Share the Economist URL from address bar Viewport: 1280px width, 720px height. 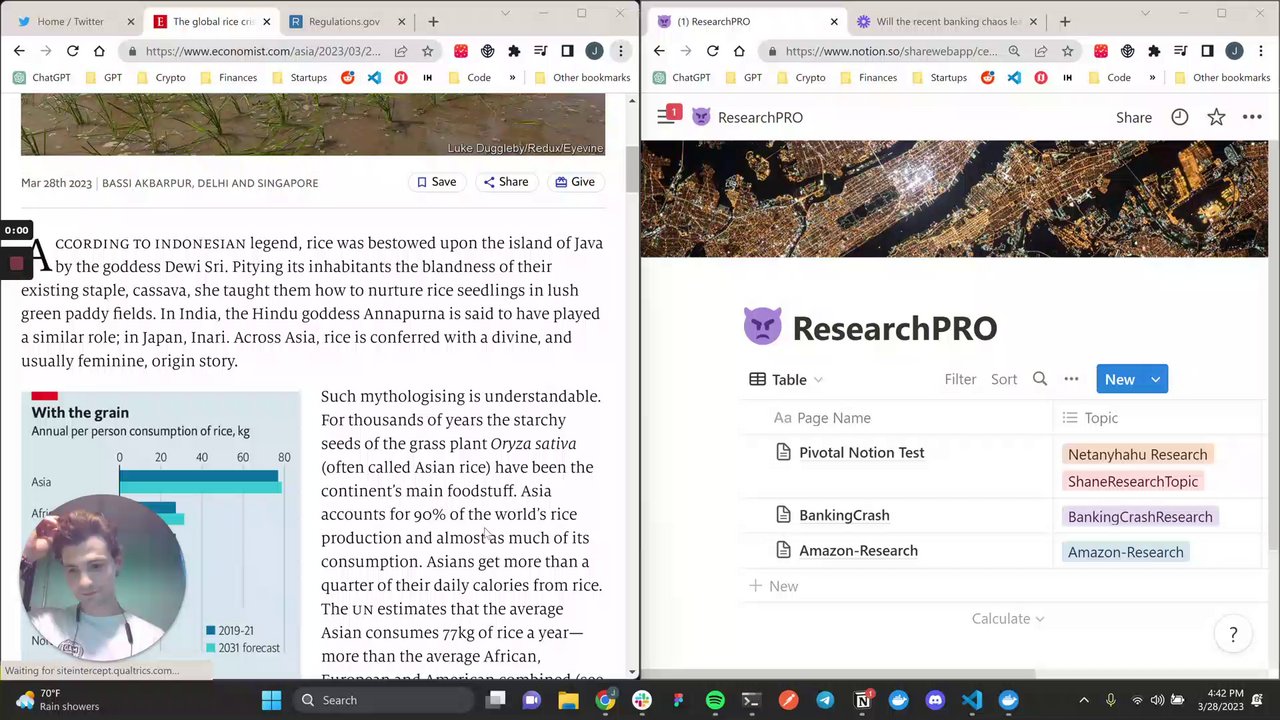click(x=401, y=51)
